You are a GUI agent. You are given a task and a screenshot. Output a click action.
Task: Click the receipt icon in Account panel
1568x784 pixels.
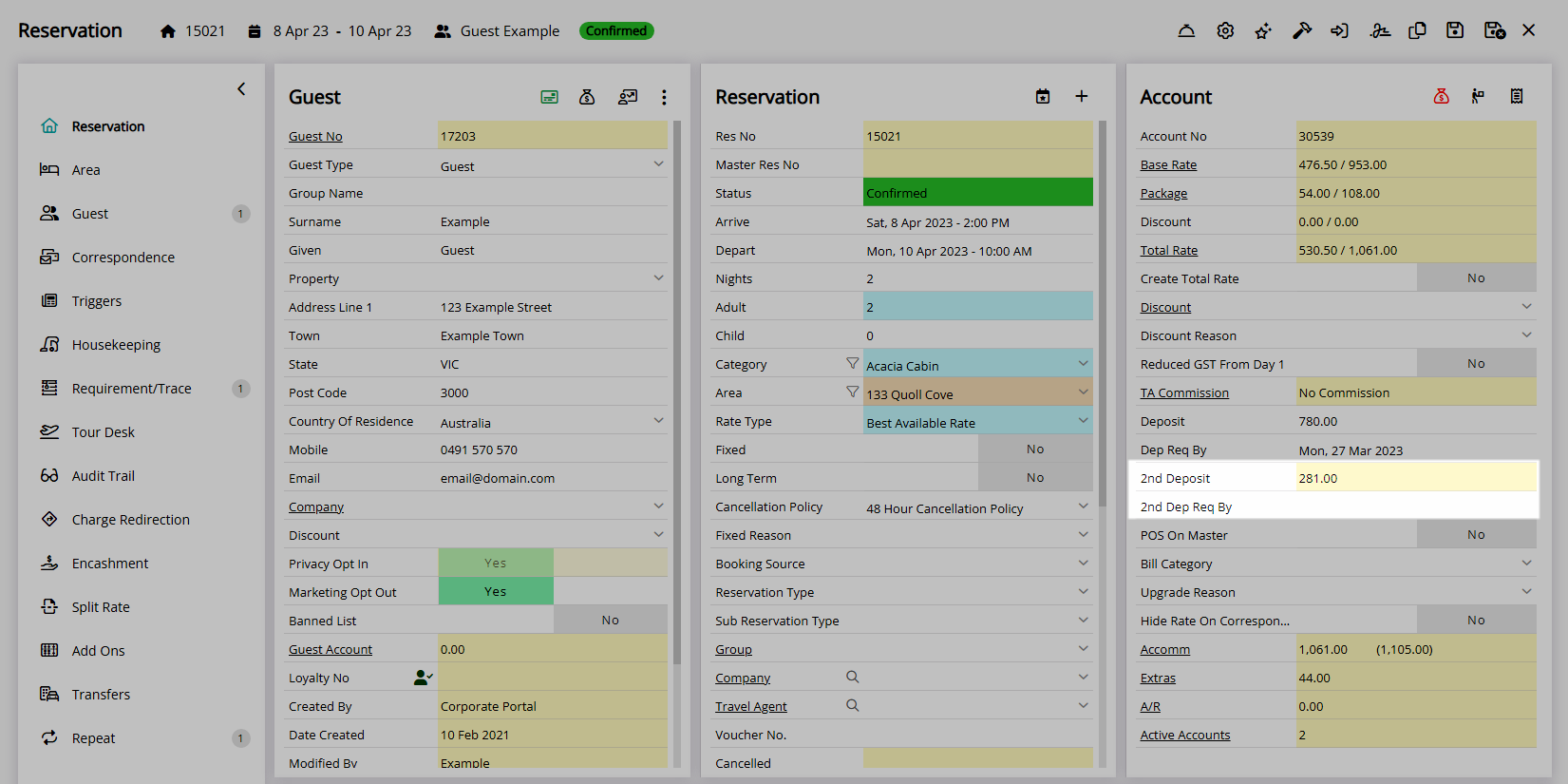click(x=1517, y=96)
